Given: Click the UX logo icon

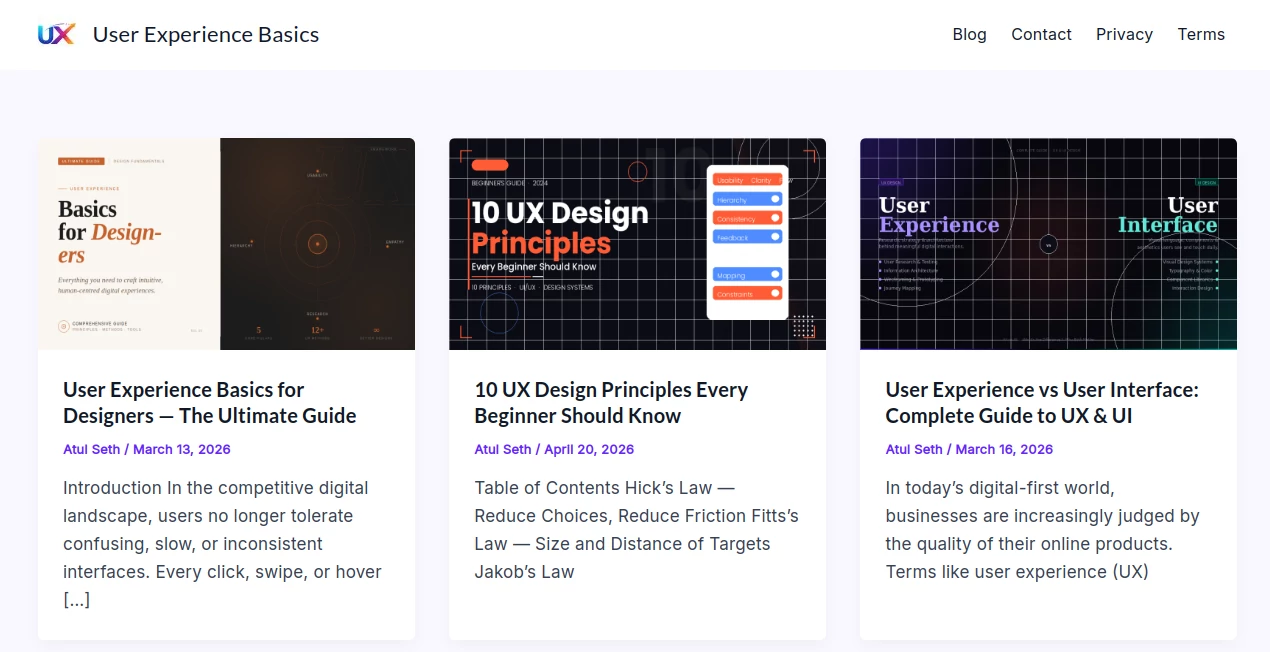Looking at the screenshot, I should [x=57, y=34].
